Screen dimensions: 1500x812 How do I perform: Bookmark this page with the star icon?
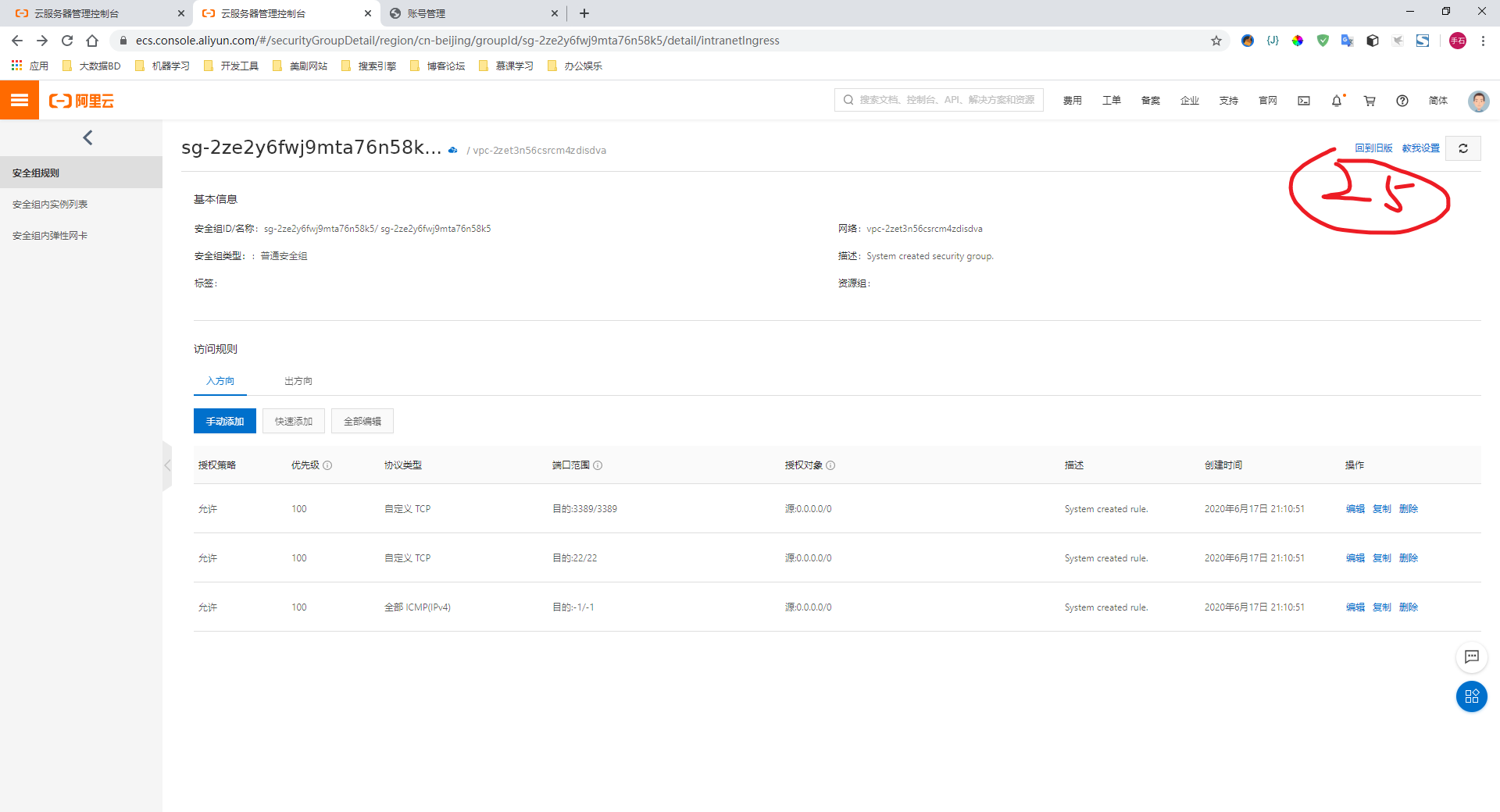point(1216,41)
